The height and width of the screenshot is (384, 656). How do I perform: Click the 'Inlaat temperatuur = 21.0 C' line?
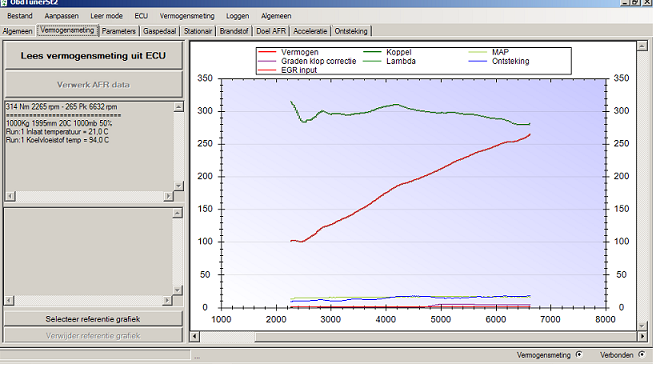click(x=57, y=132)
